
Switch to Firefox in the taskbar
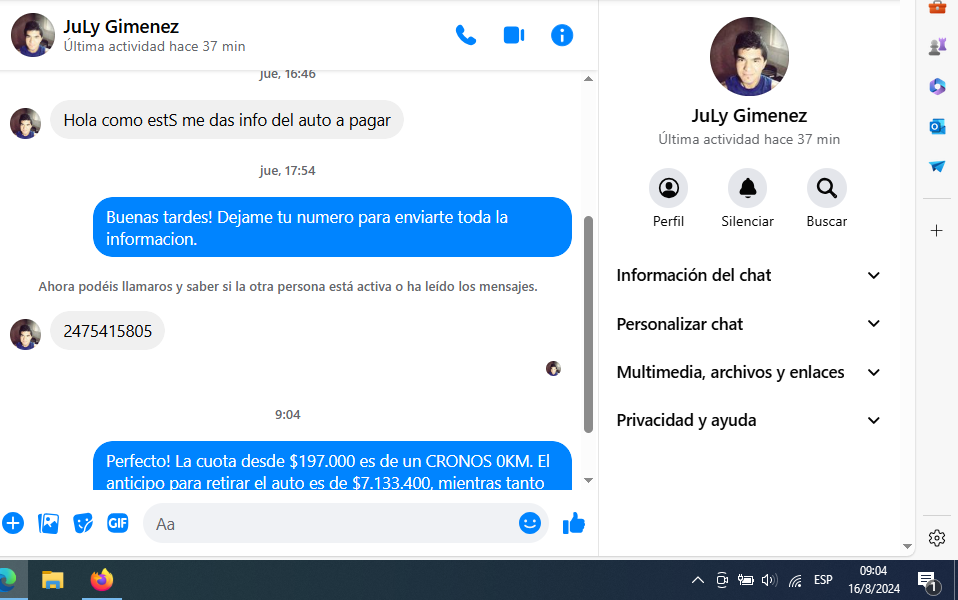pyautogui.click(x=101, y=580)
